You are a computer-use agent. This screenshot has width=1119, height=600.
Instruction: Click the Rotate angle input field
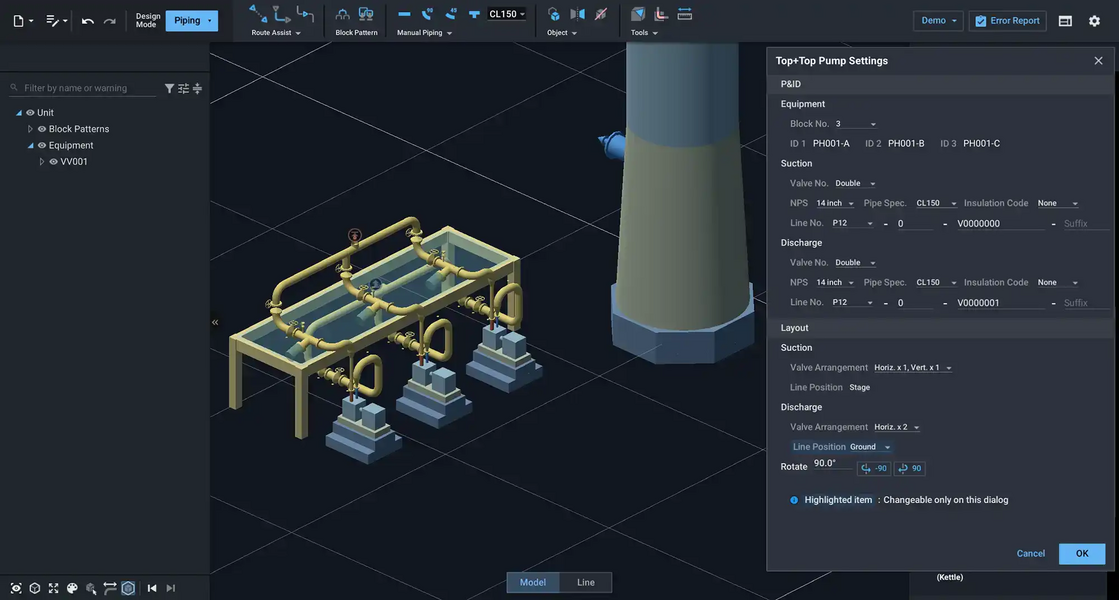pos(832,464)
